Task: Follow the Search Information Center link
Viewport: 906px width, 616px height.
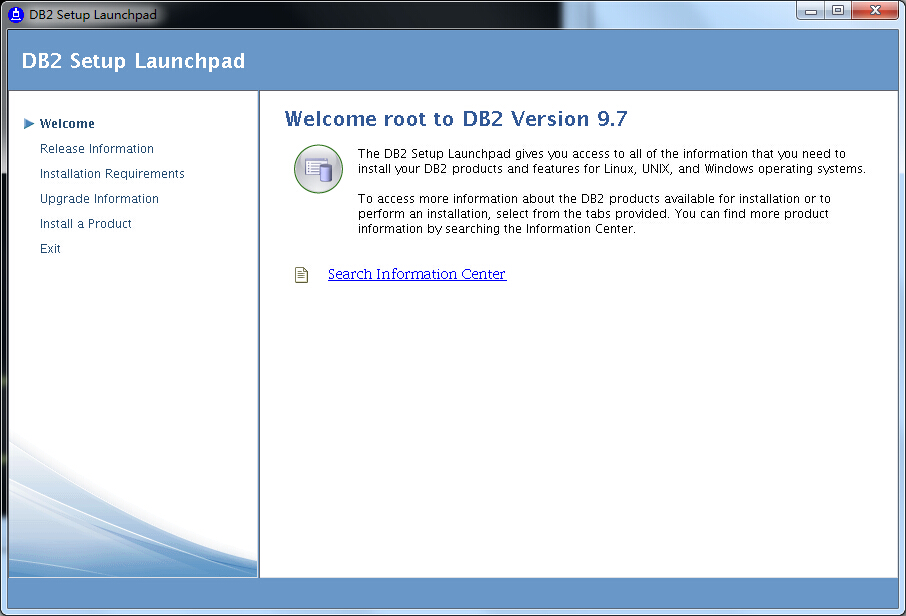Action: [417, 274]
